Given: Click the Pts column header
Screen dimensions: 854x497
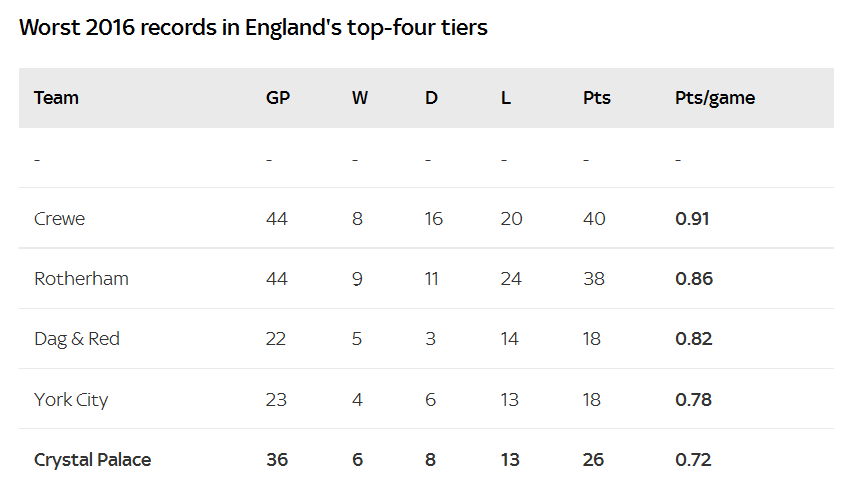Looking at the screenshot, I should 597,98.
